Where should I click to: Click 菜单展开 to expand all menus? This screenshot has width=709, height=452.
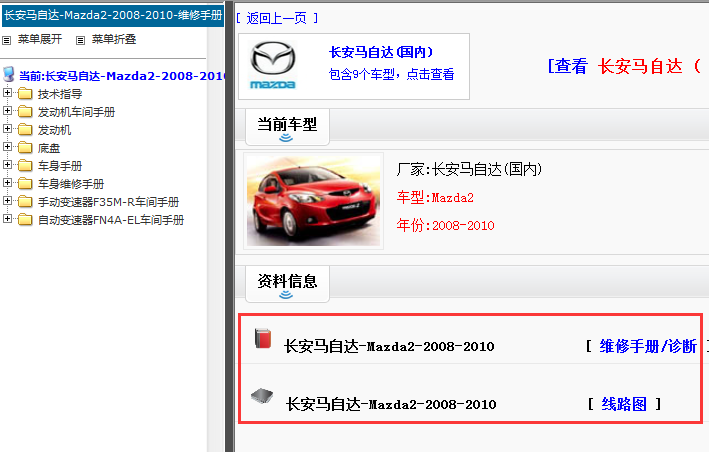40,39
